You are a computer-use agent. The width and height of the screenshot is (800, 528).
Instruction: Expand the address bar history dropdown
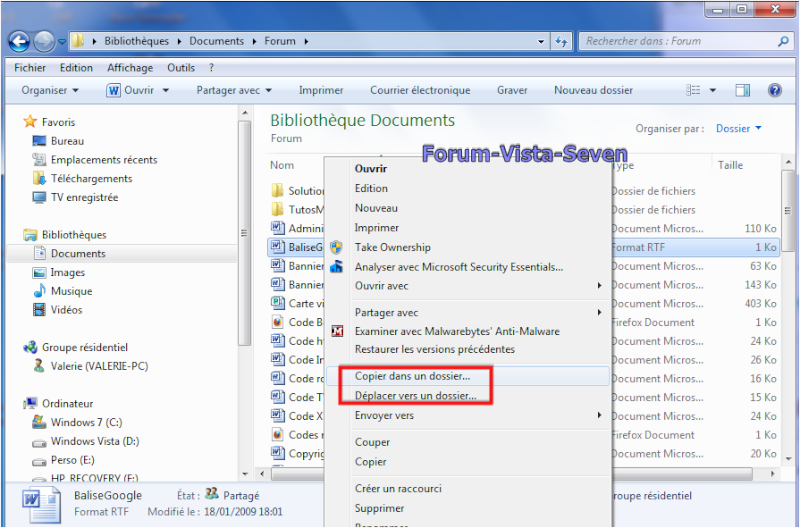541,41
